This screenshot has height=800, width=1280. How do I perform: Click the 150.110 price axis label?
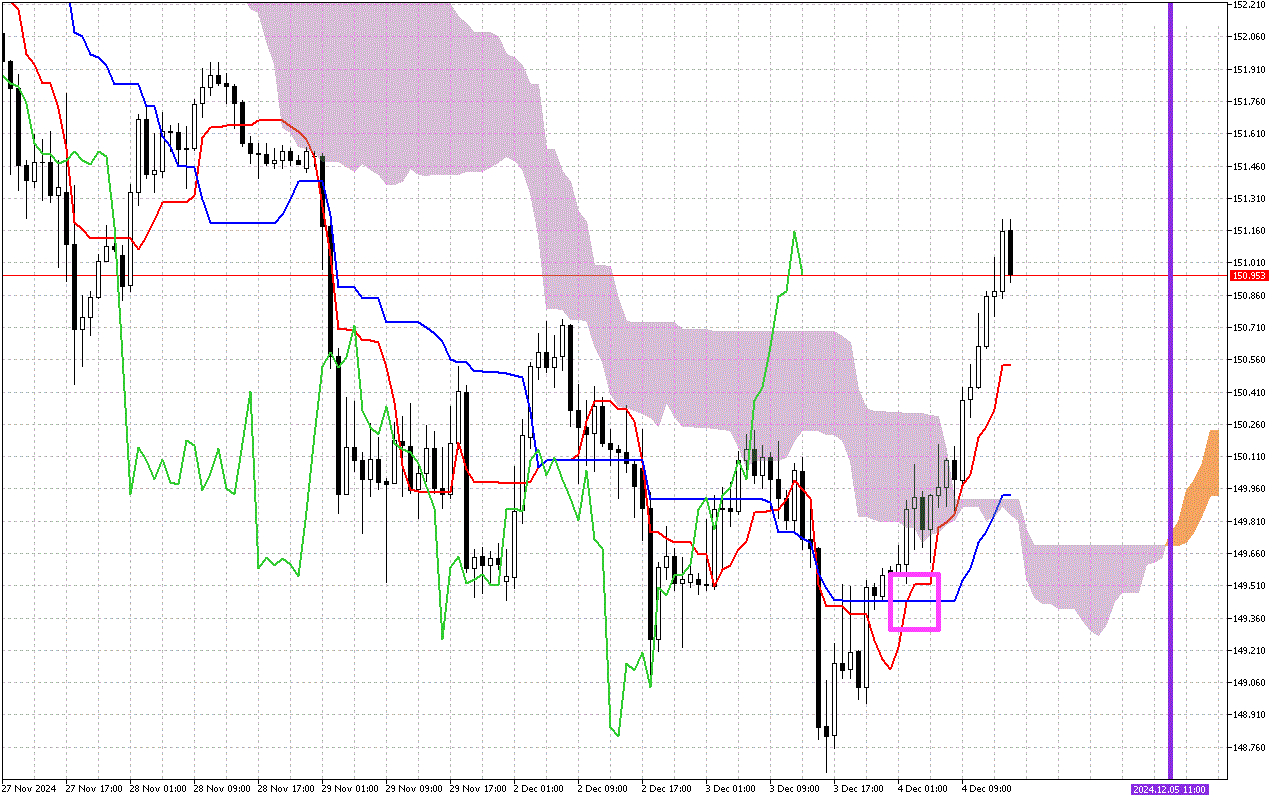pyautogui.click(x=1250, y=457)
